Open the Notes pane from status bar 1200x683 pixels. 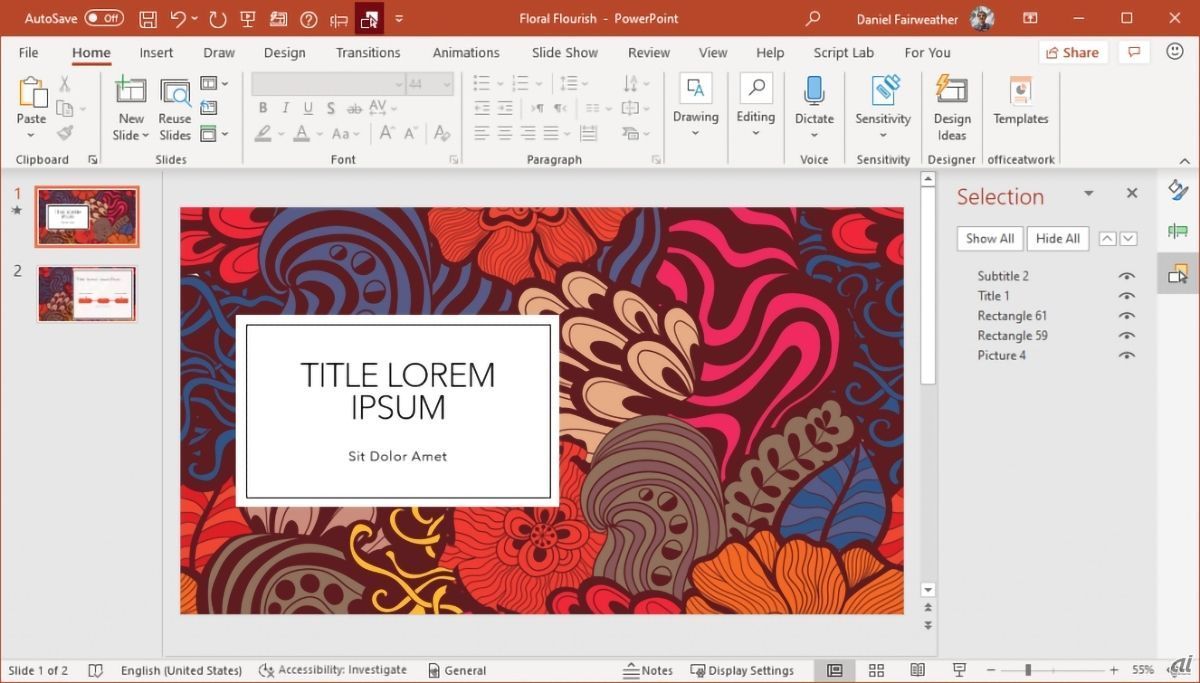coord(647,670)
